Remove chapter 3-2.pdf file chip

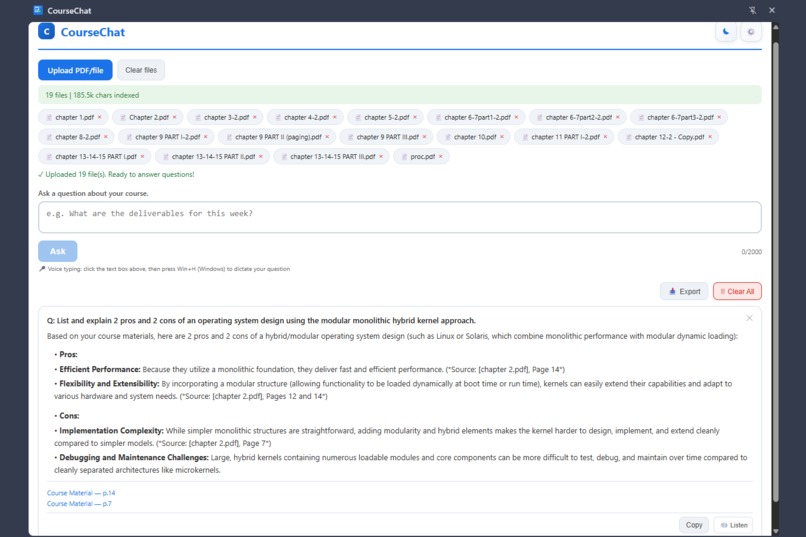point(254,118)
